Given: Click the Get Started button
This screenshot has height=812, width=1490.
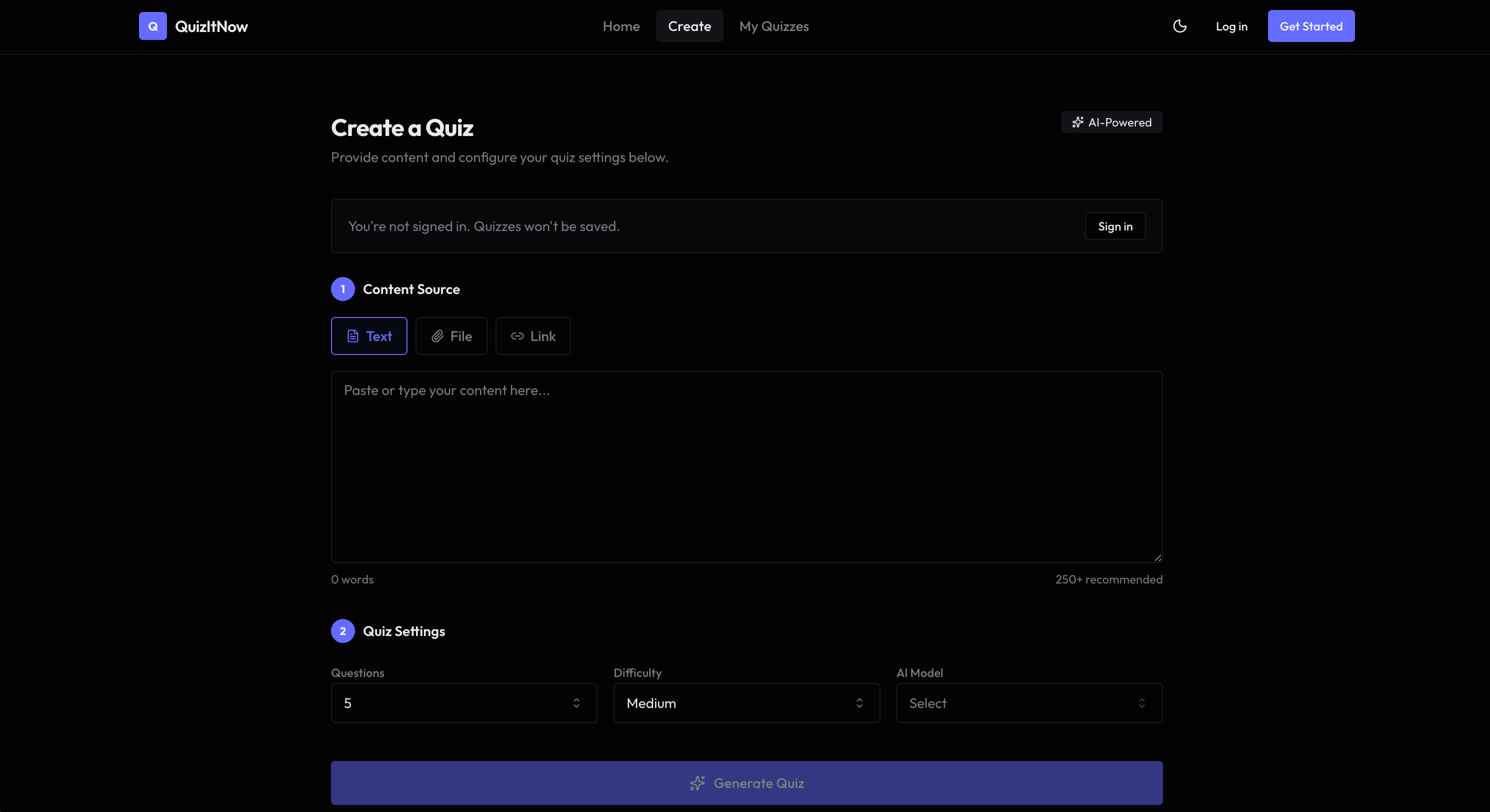Looking at the screenshot, I should point(1310,26).
